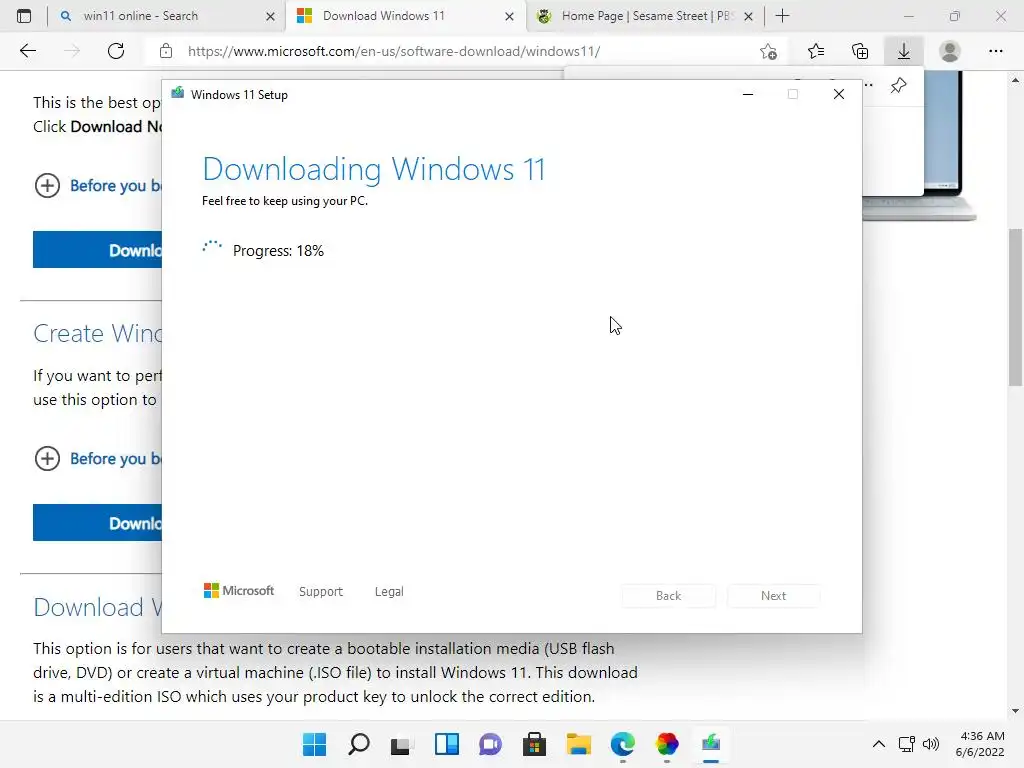Click the Back button in Setup
The width and height of the screenshot is (1024, 768).
pos(669,596)
